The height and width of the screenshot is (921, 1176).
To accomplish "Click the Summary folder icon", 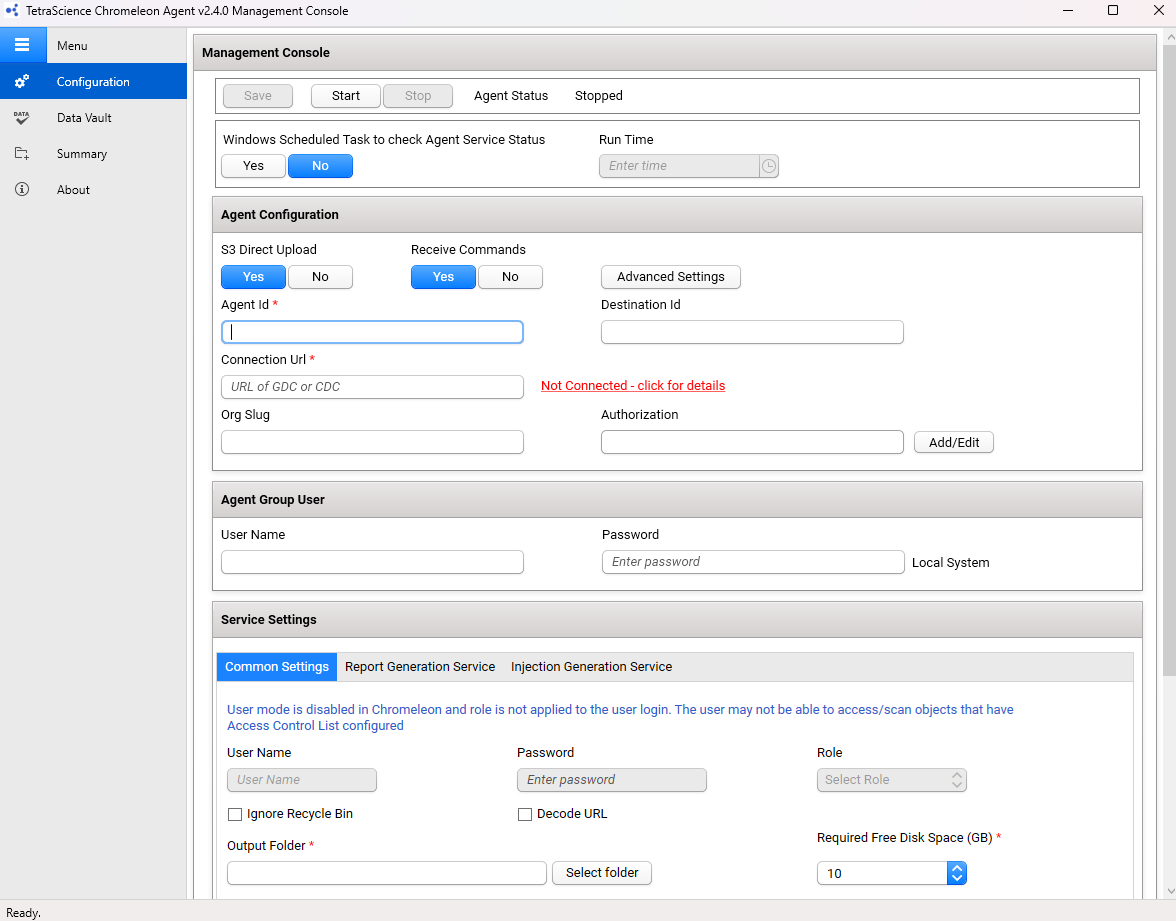I will [x=22, y=154].
